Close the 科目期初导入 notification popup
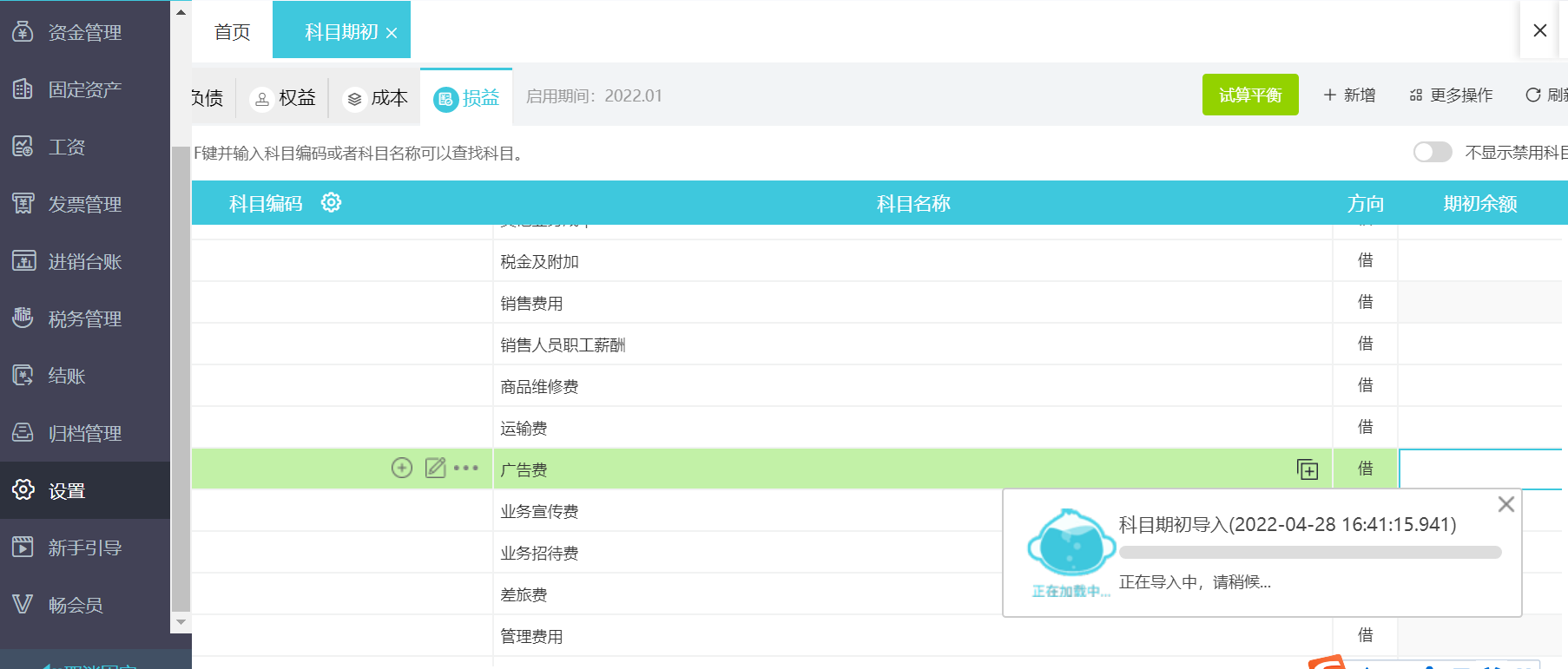The width and height of the screenshot is (1568, 669). click(x=1505, y=504)
